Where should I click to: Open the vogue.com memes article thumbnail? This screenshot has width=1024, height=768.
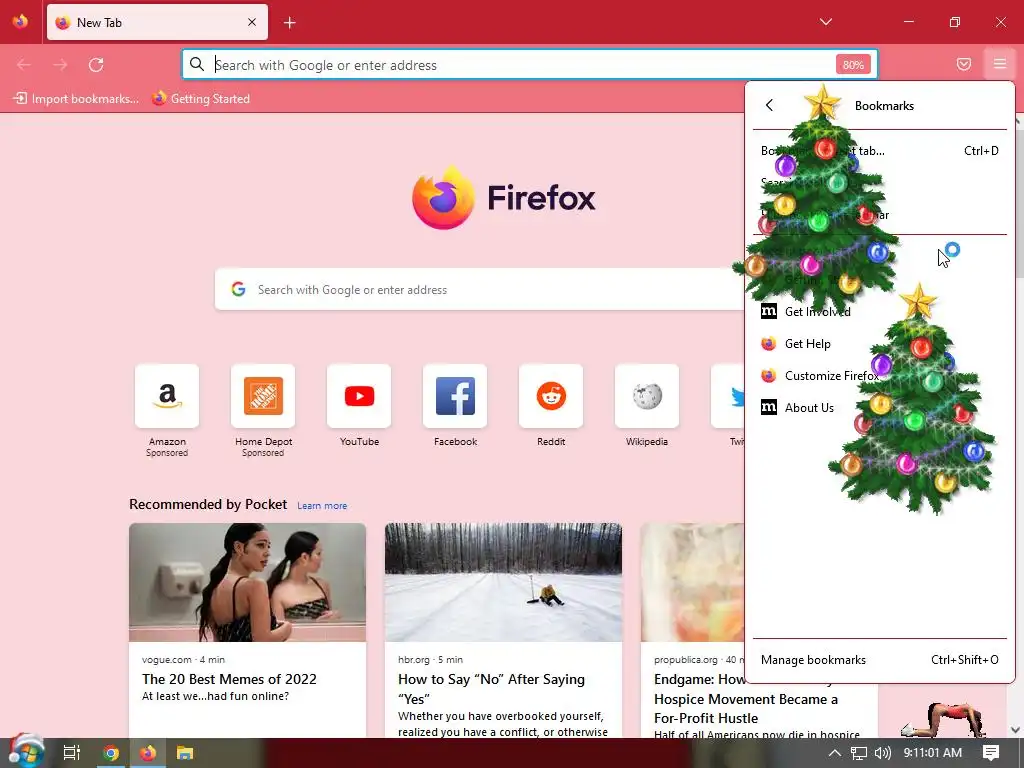pyautogui.click(x=248, y=582)
